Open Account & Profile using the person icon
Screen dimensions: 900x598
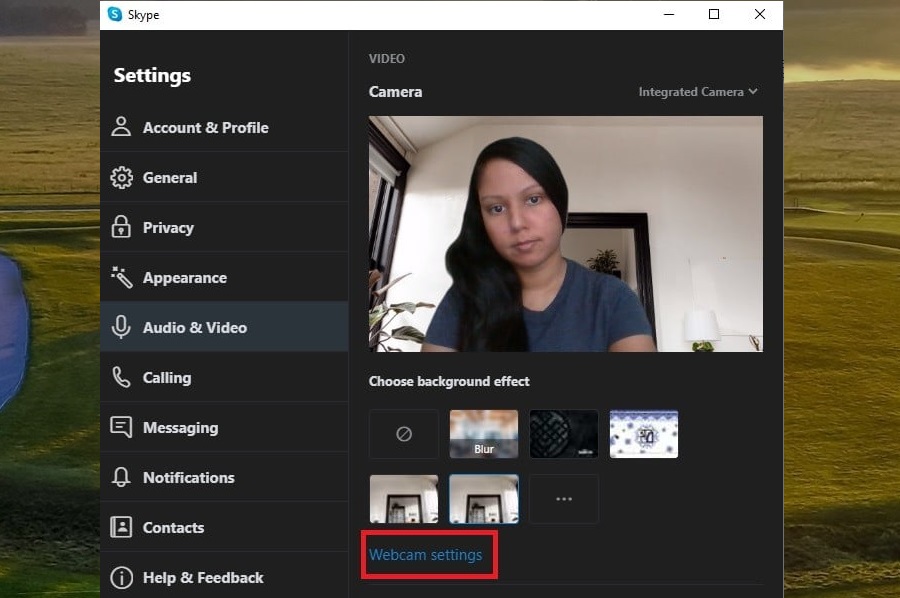121,127
